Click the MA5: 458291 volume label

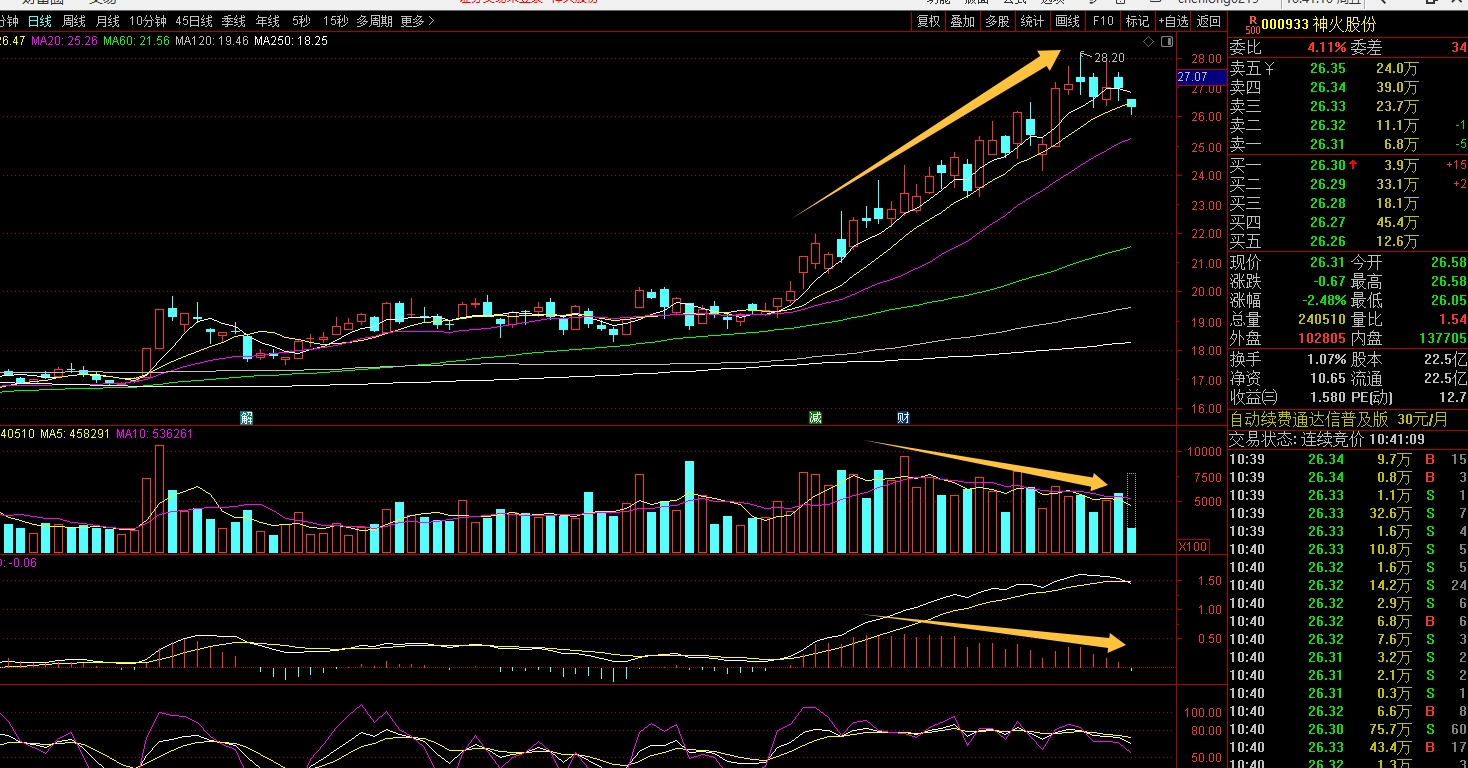click(75, 434)
